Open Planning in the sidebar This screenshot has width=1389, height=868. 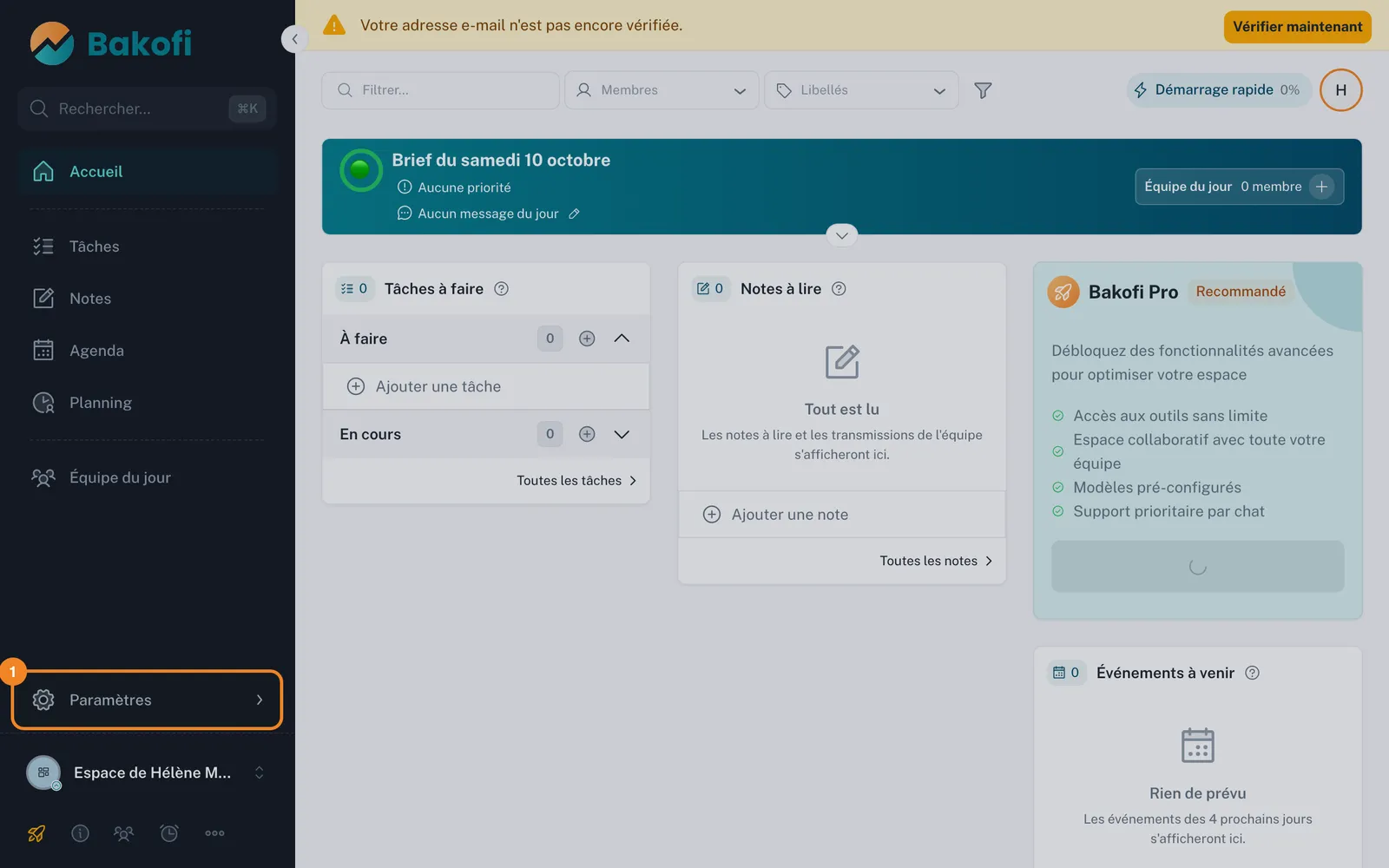(x=147, y=403)
